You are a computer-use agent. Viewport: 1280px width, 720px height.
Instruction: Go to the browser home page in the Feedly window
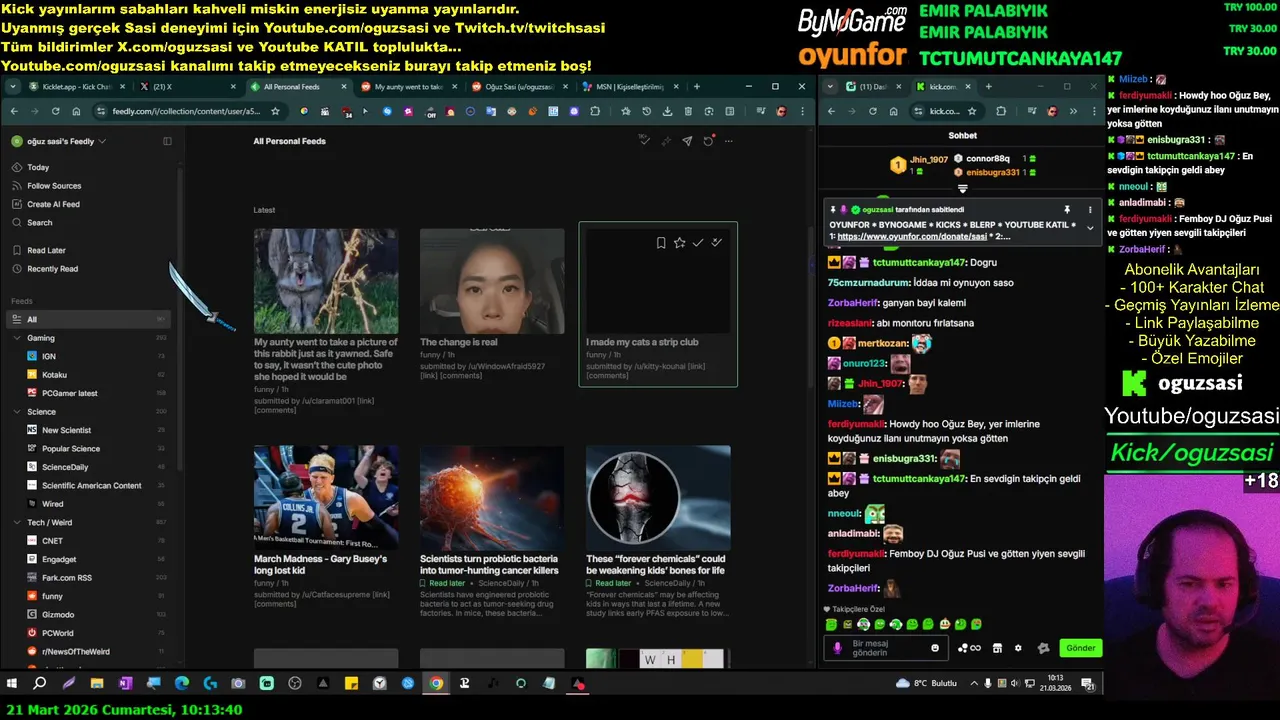click(x=76, y=111)
